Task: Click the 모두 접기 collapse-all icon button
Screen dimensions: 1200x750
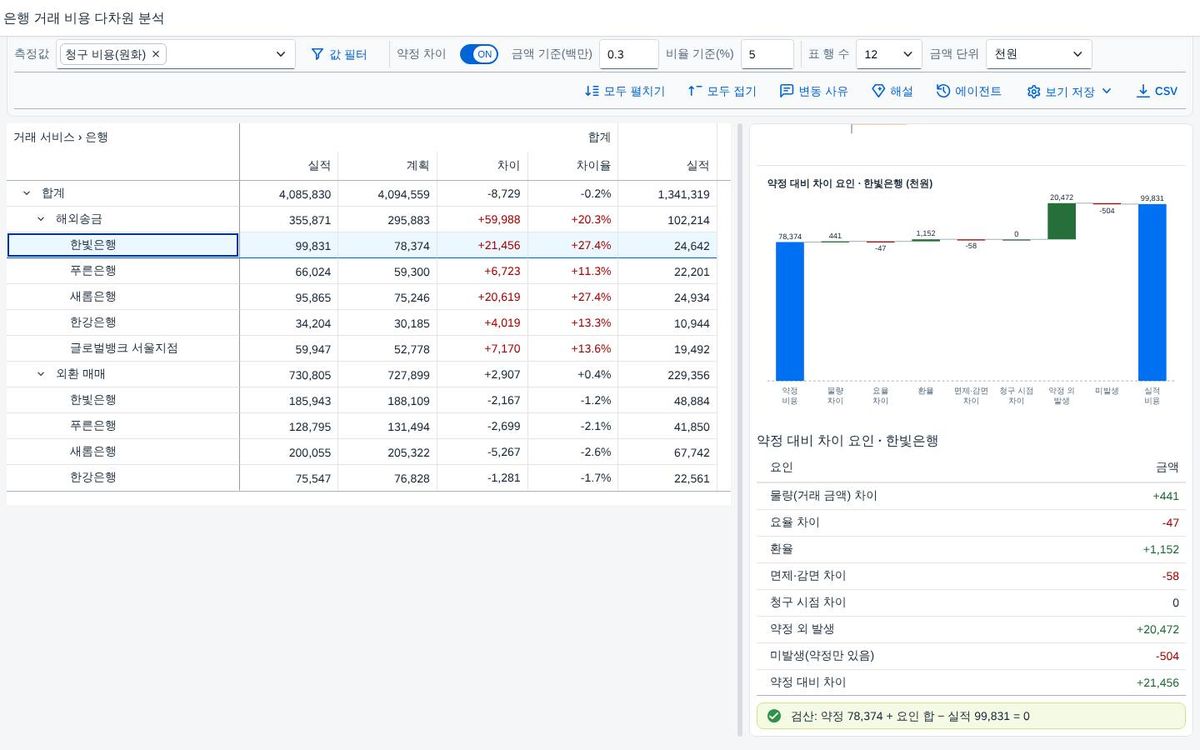Action: (x=722, y=91)
